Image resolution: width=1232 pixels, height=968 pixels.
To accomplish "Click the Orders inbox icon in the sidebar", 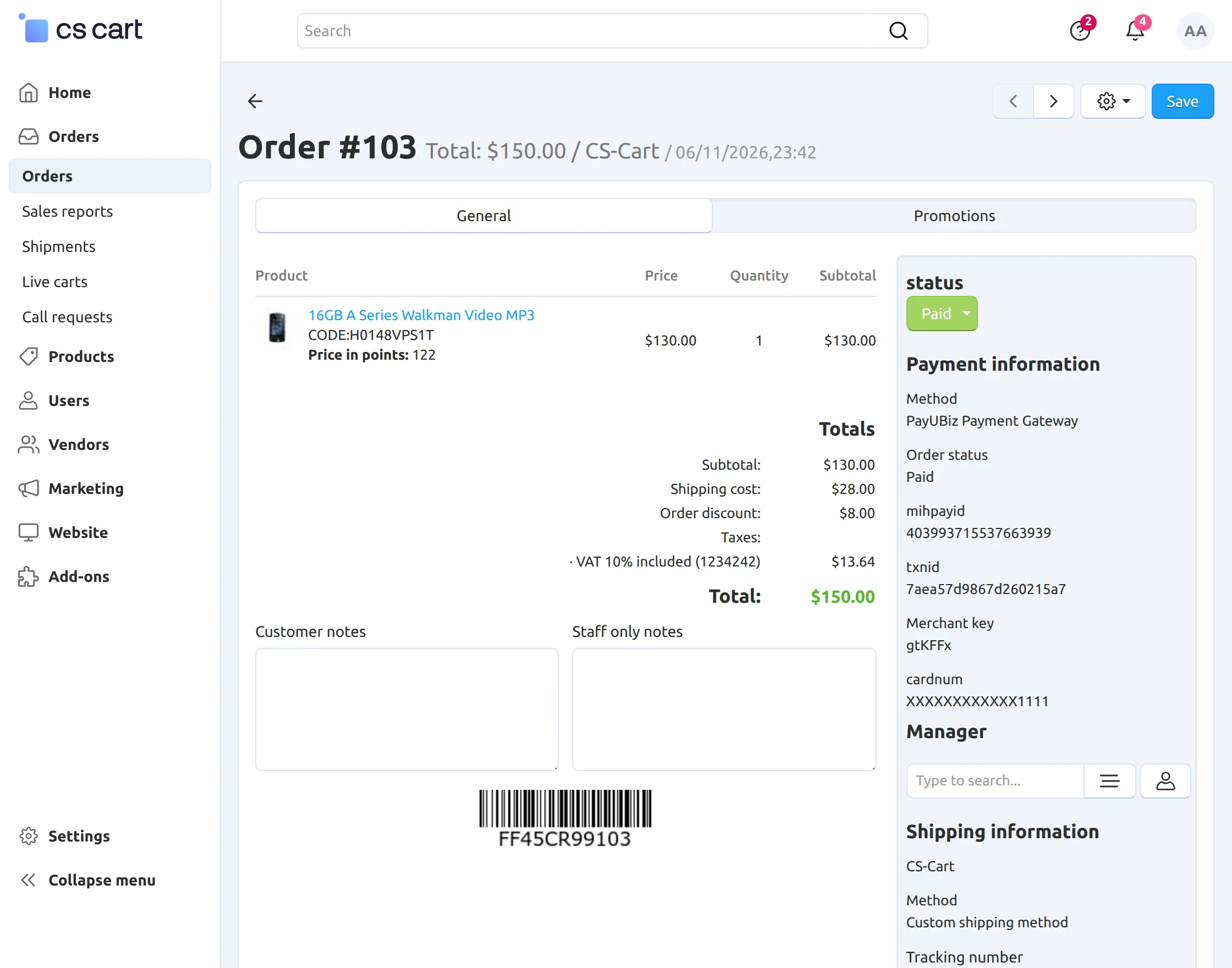I will tap(29, 136).
